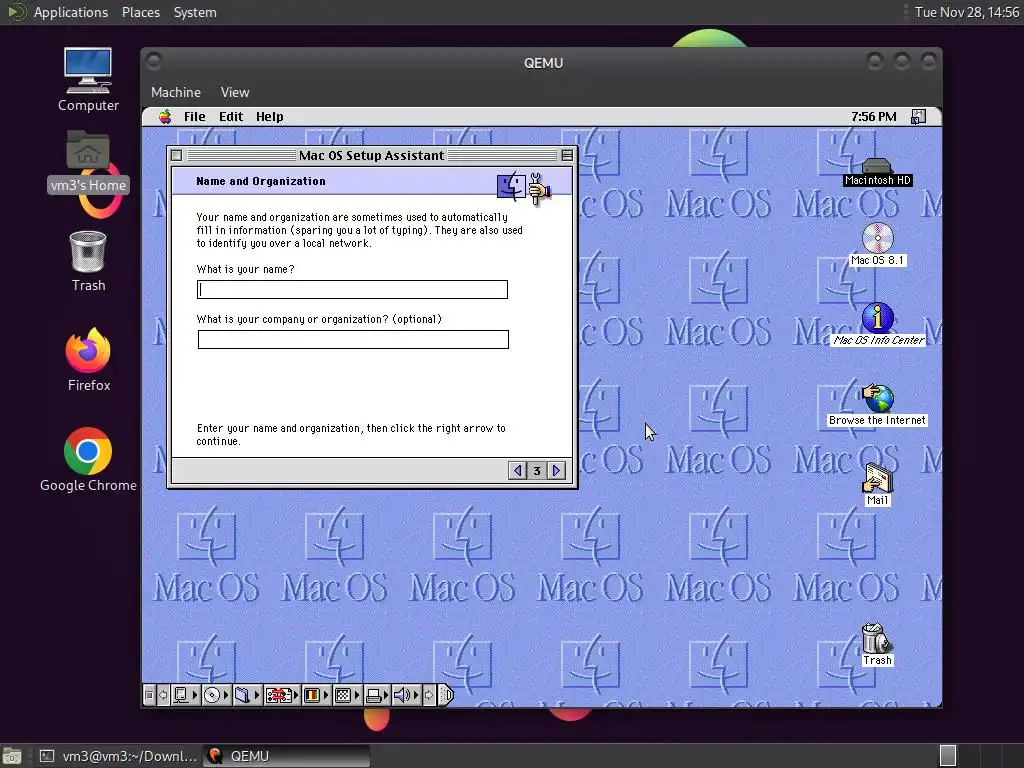Open the AppleTalk computer module in Control Strip
Viewport: 1024px width, 768px height.
[x=185, y=696]
